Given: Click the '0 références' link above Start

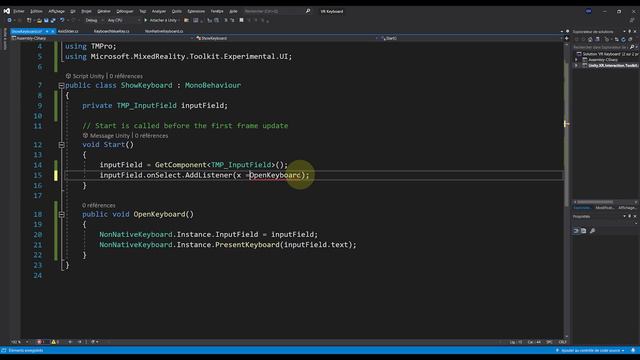Looking at the screenshot, I should pyautogui.click(x=151, y=136).
